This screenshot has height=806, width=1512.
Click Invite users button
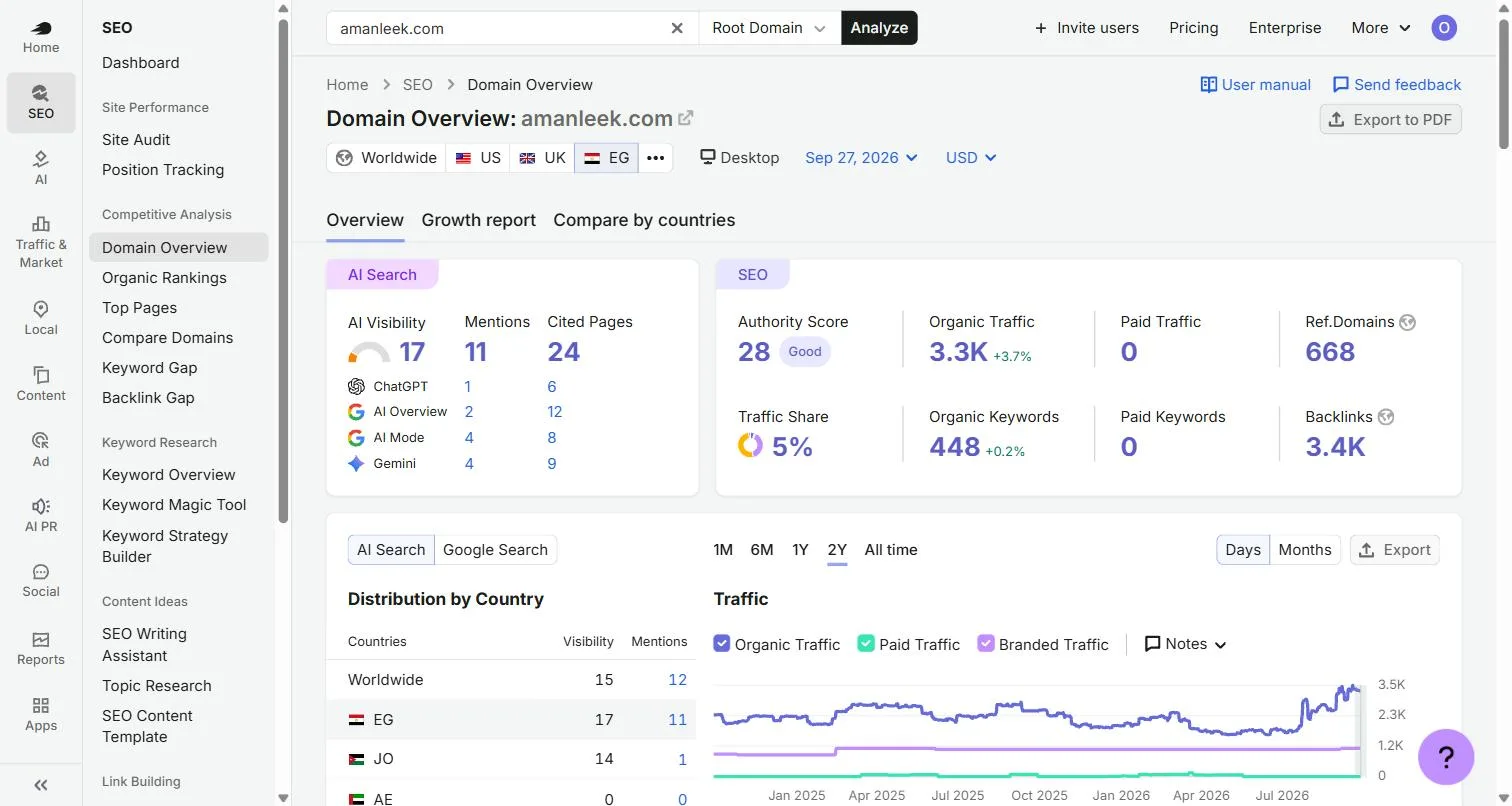(x=1086, y=28)
